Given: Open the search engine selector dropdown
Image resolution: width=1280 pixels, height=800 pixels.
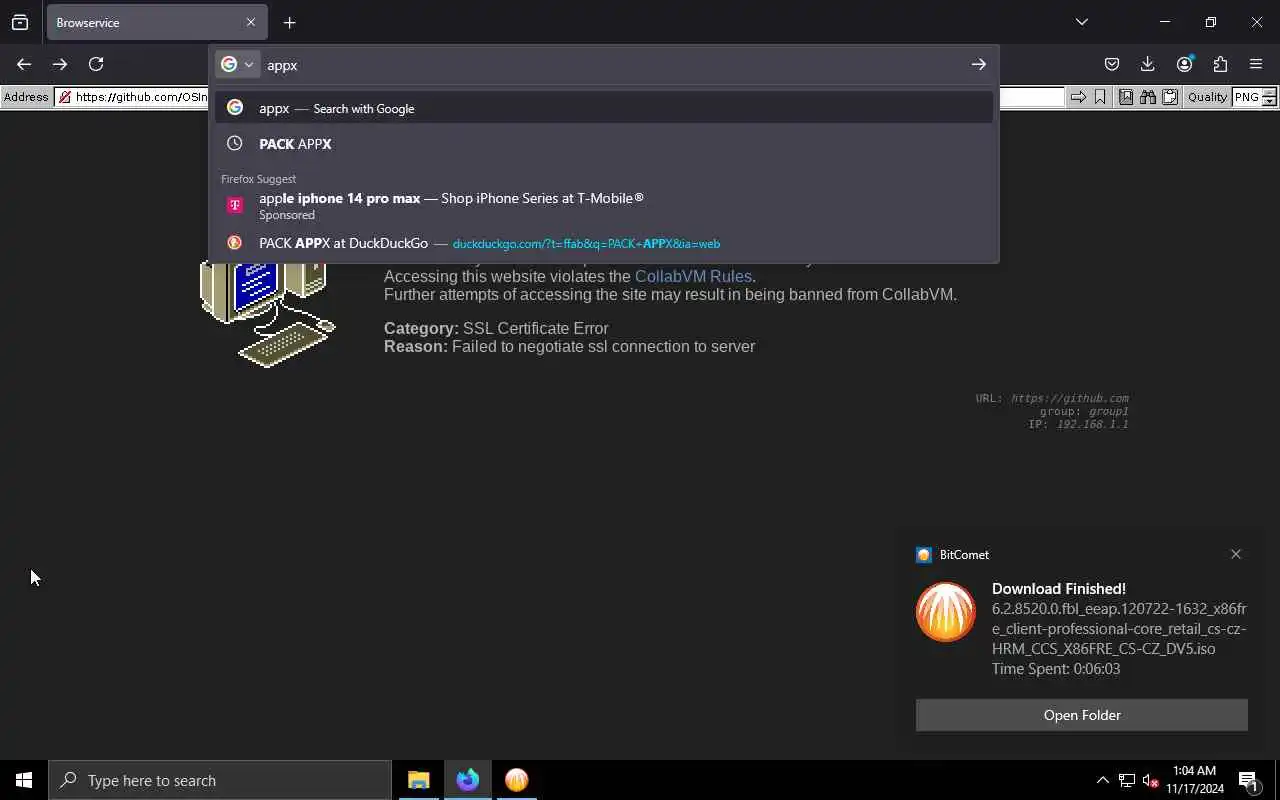Looking at the screenshot, I should 238,64.
